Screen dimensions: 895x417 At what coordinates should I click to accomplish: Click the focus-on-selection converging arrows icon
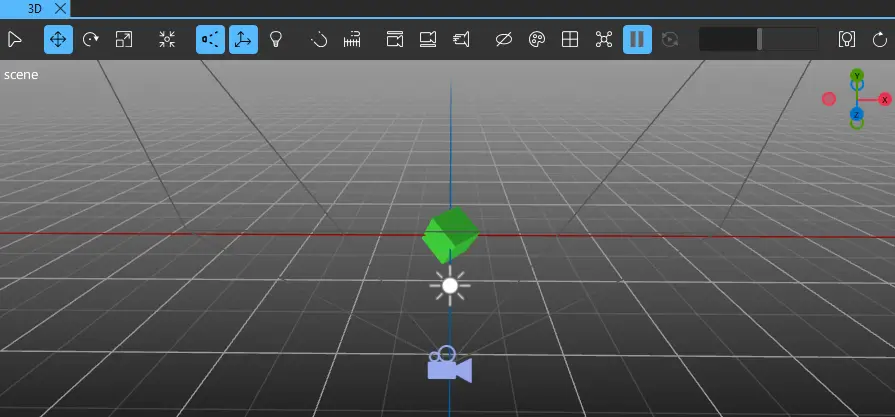tap(168, 40)
